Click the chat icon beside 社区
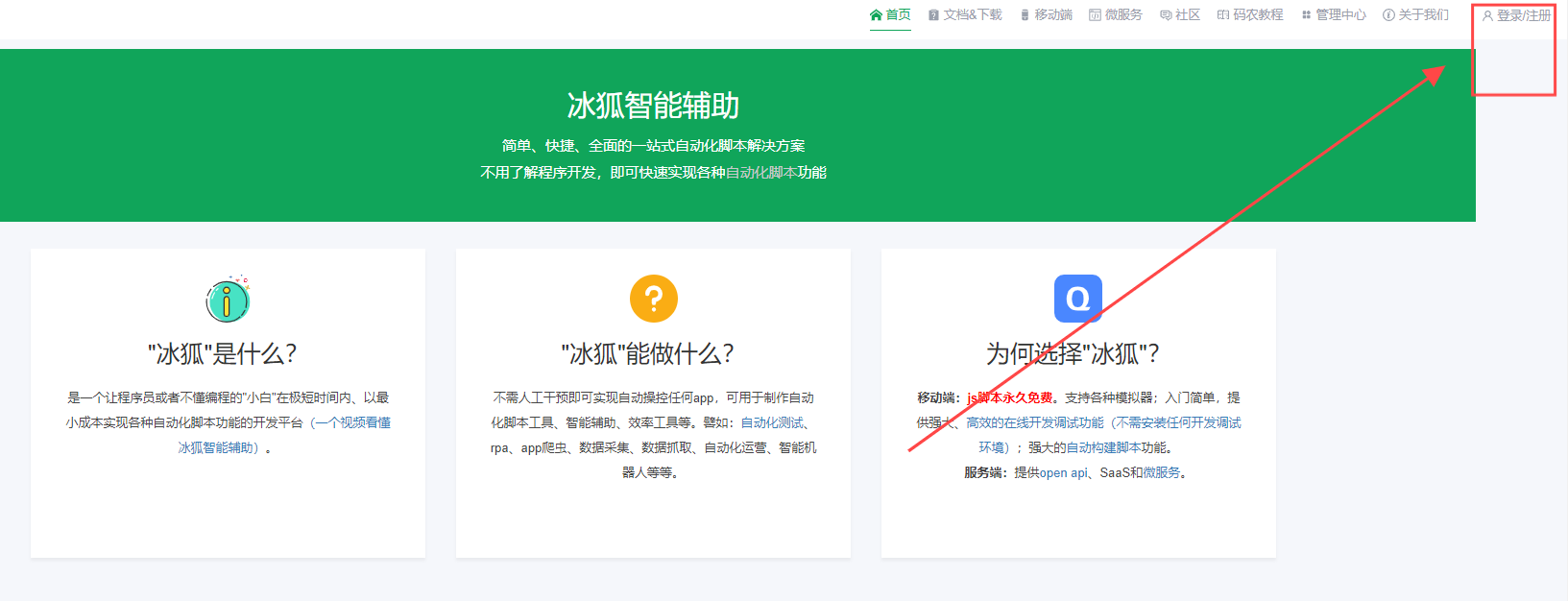 [x=1166, y=15]
